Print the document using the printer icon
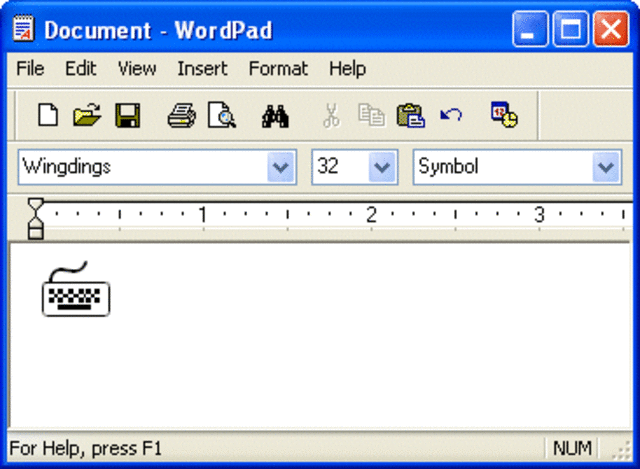Screen dimensions: 640x469 182,116
